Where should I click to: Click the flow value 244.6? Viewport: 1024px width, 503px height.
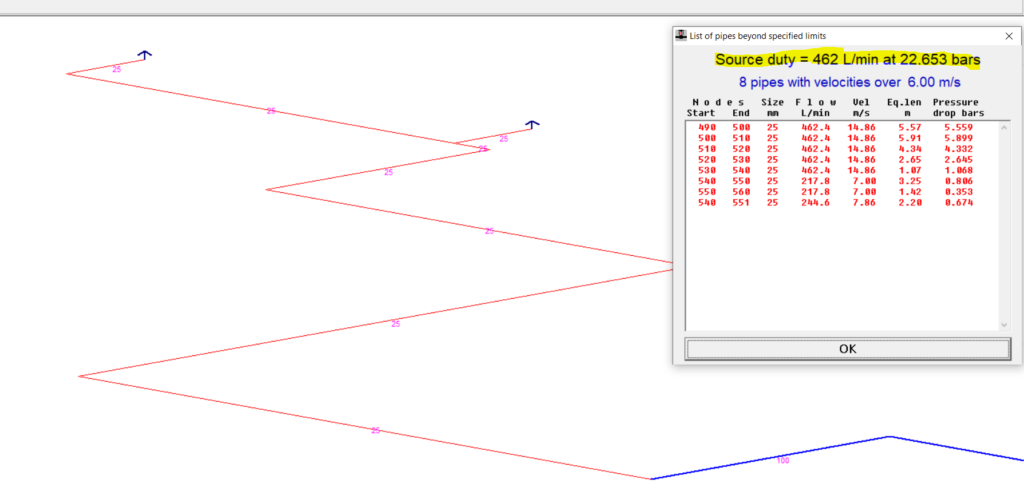(x=816, y=203)
